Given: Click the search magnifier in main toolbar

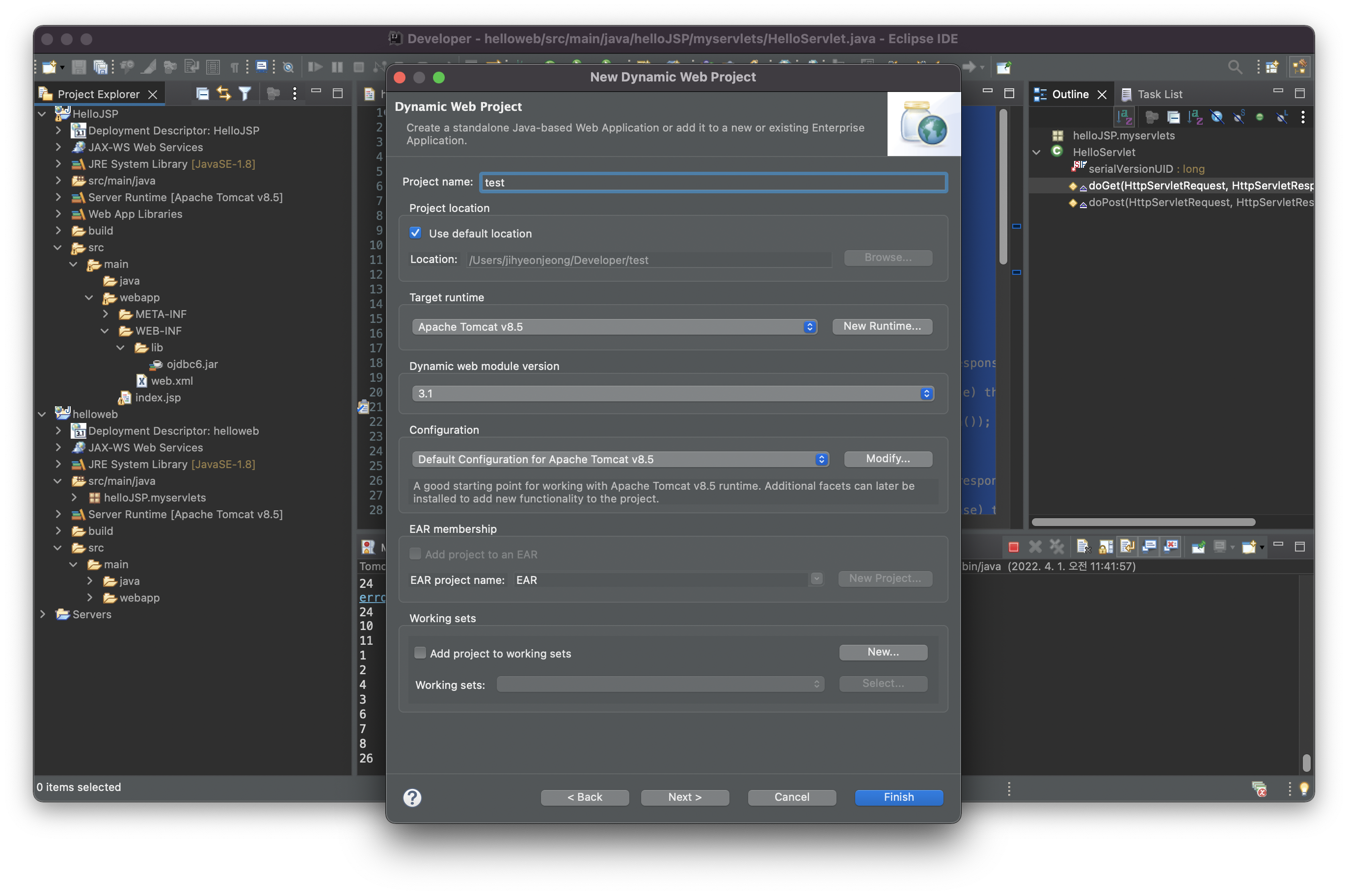Looking at the screenshot, I should coord(1234,67).
